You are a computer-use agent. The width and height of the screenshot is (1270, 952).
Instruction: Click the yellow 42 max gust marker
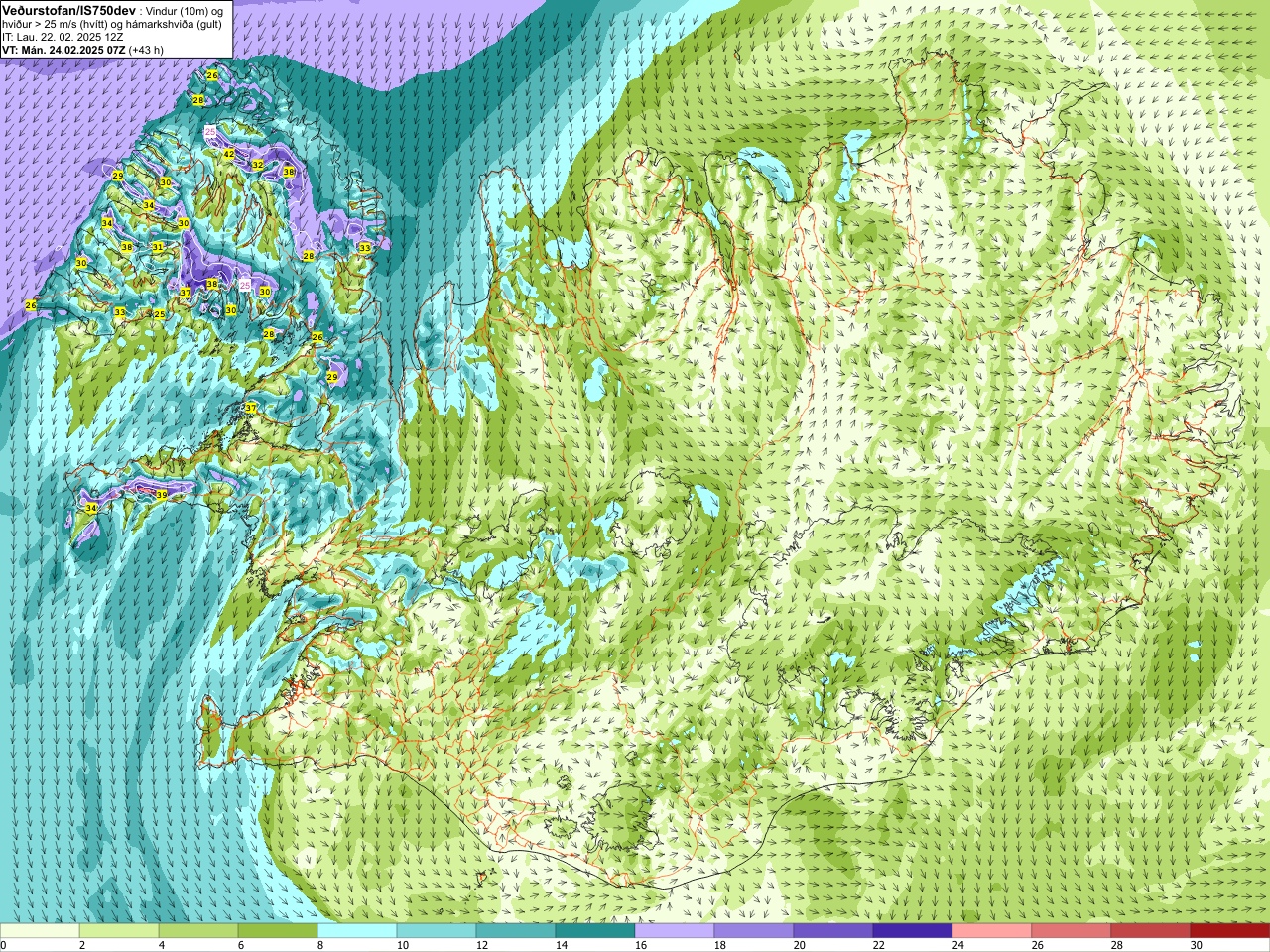click(228, 154)
